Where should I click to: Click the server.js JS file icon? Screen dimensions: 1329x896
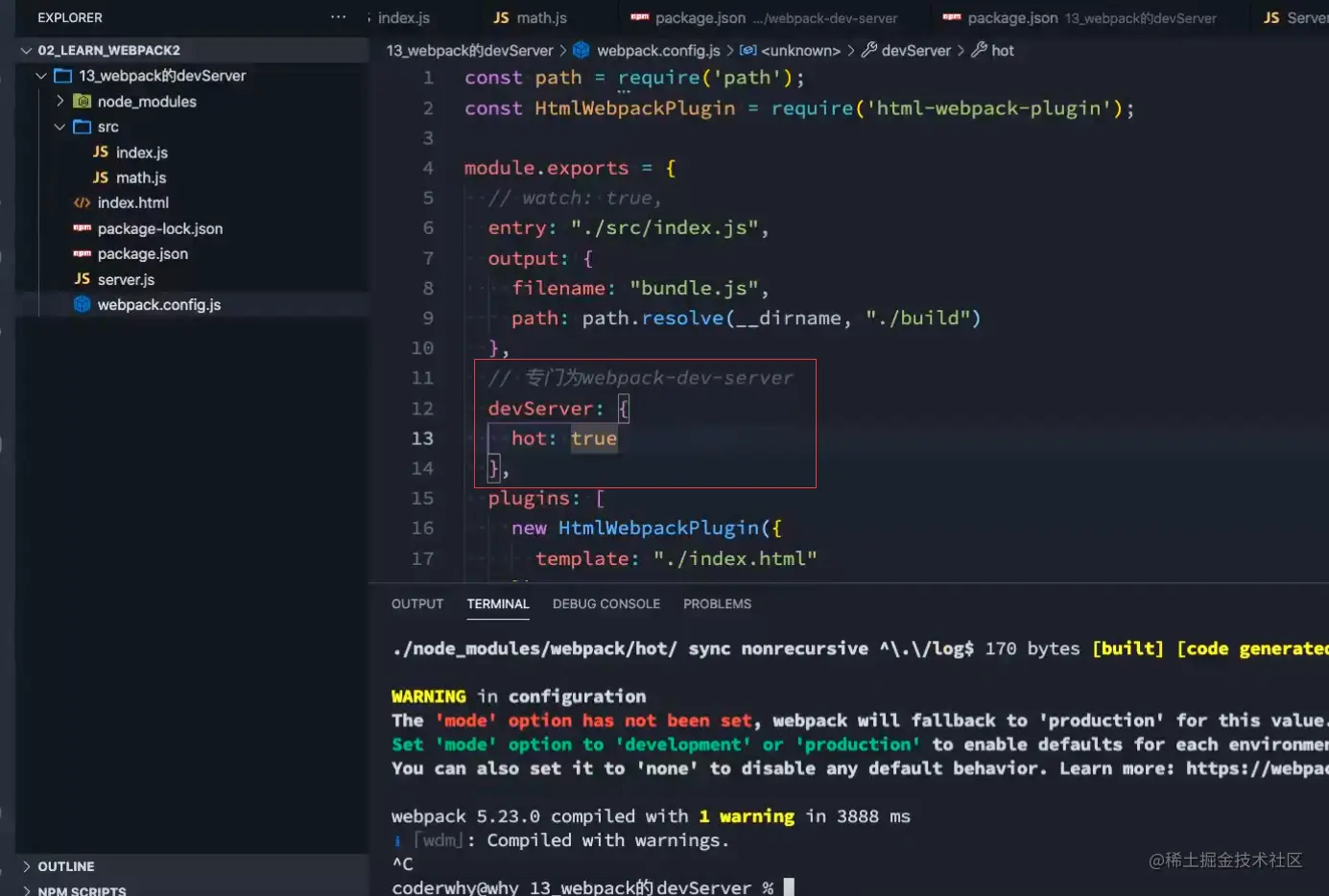tap(83, 279)
